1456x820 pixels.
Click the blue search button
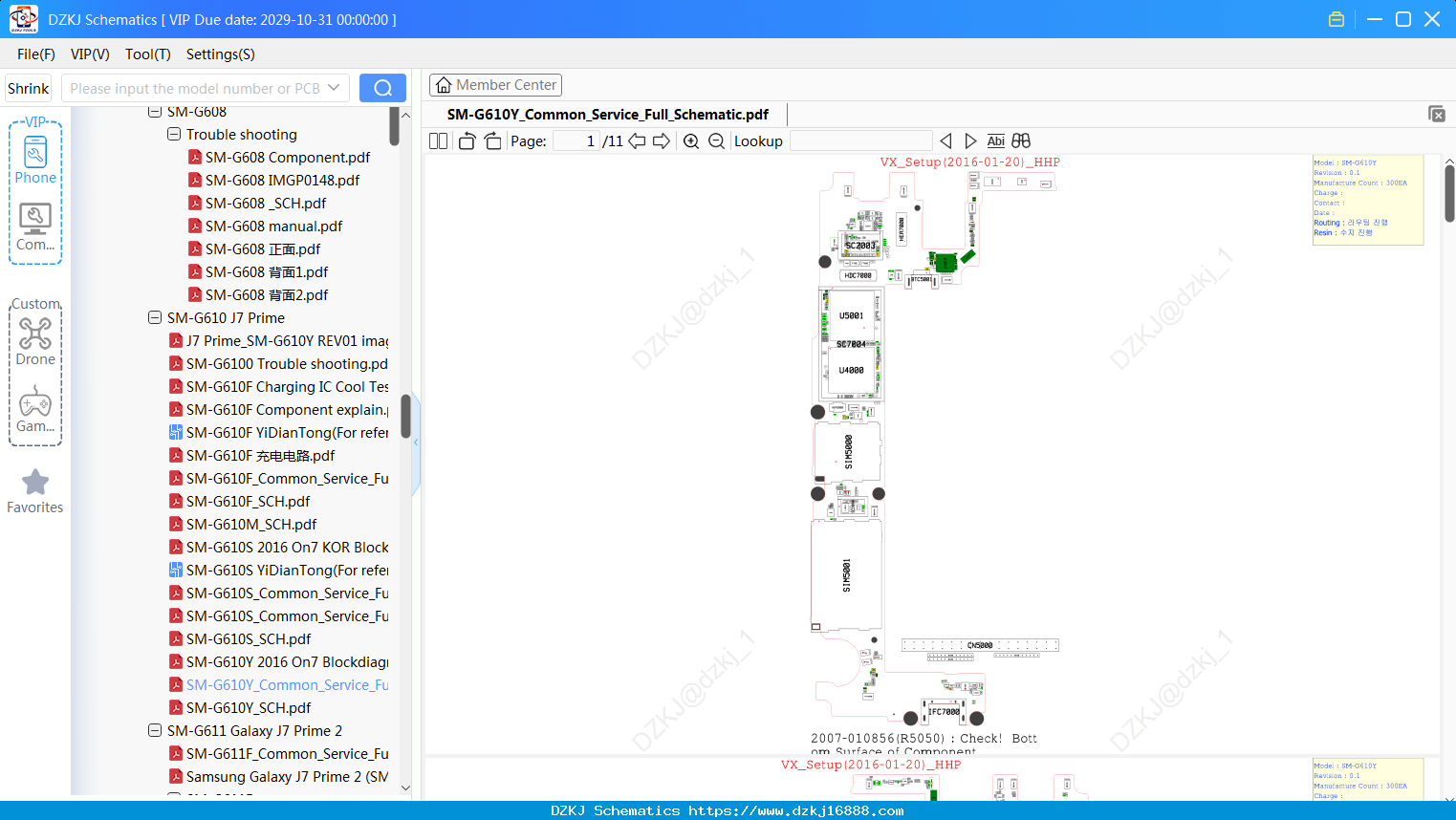coord(382,88)
